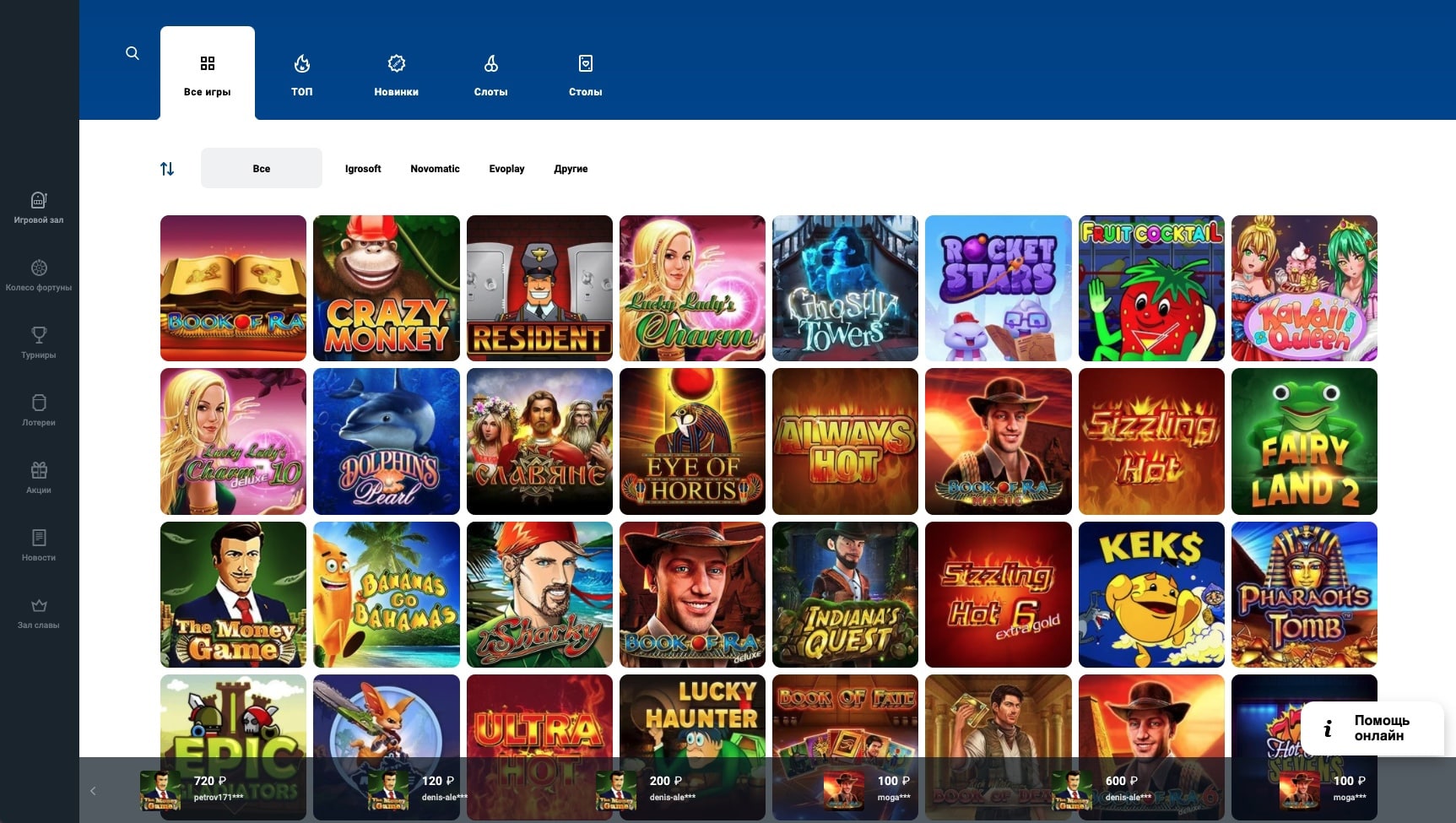Expand the Другие providers filter

point(571,169)
